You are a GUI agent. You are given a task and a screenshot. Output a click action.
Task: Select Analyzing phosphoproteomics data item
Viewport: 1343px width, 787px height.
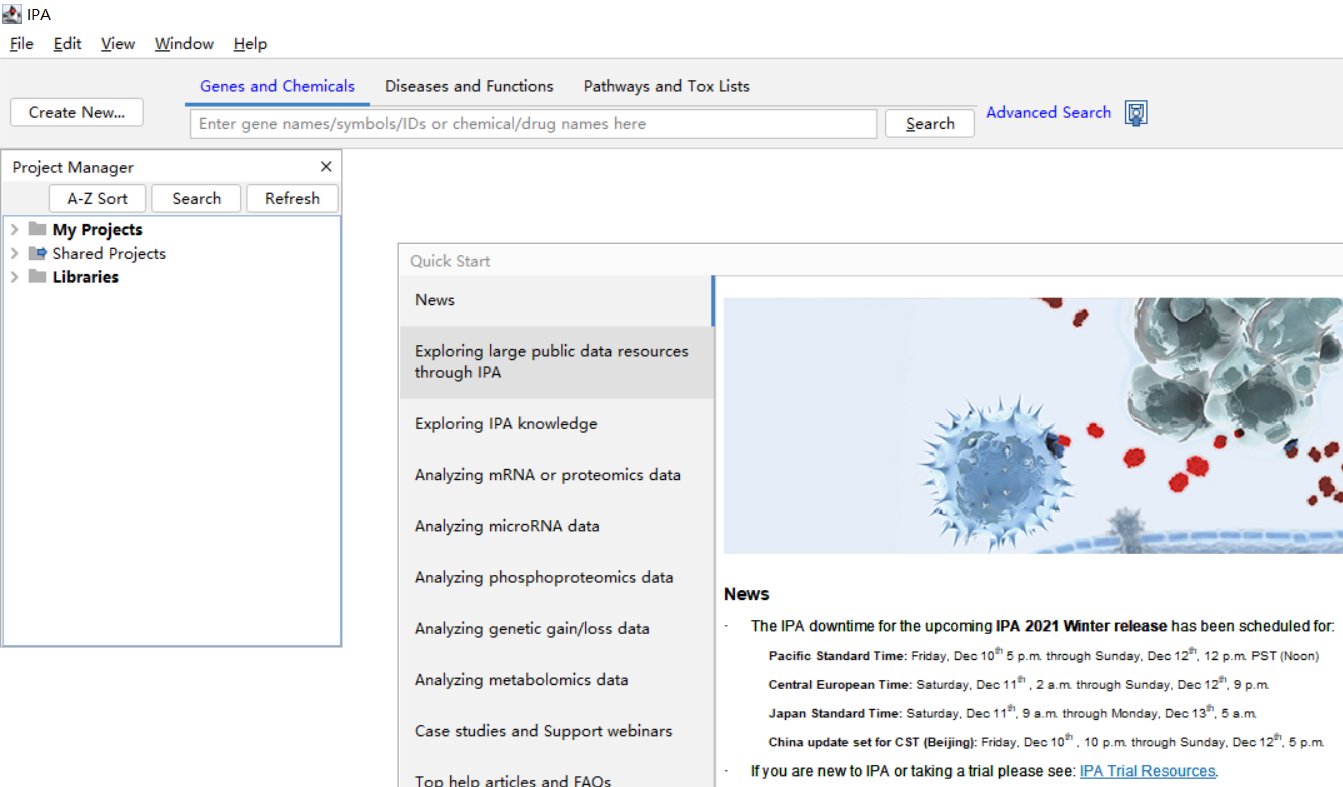556,577
